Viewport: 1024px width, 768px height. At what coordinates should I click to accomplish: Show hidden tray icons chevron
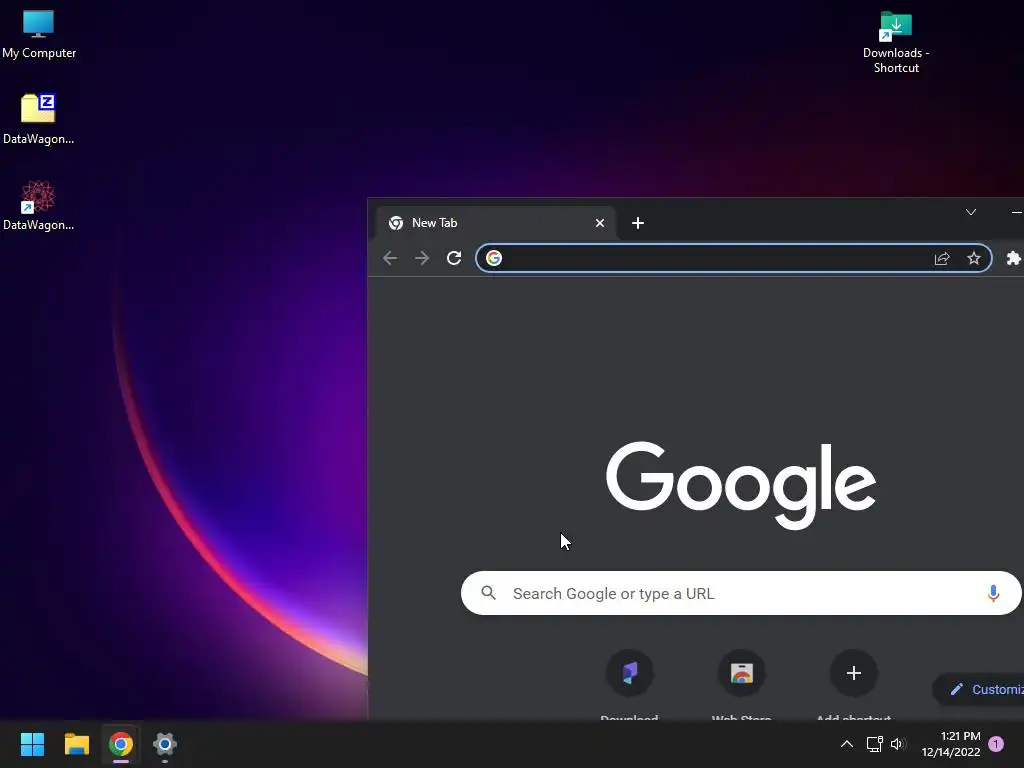846,744
